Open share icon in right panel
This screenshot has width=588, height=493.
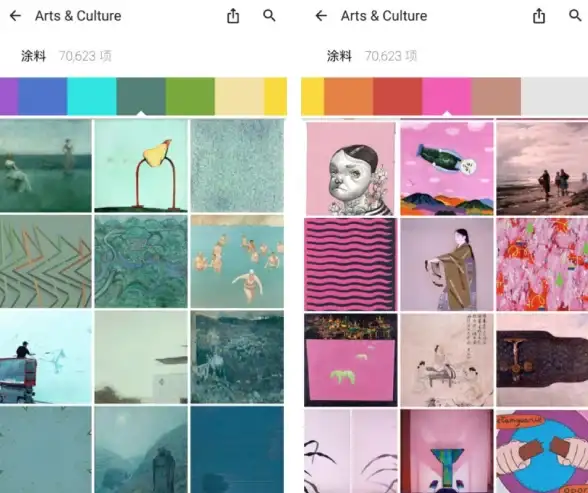[x=539, y=16]
